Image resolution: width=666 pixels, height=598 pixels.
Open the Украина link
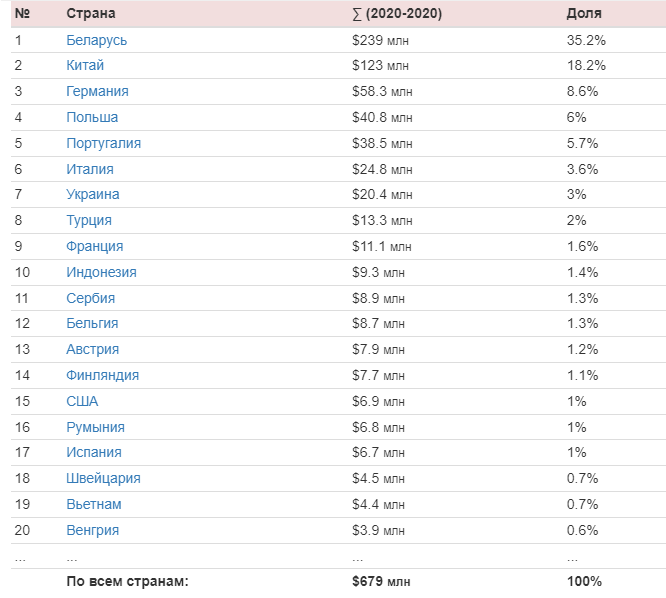point(93,195)
